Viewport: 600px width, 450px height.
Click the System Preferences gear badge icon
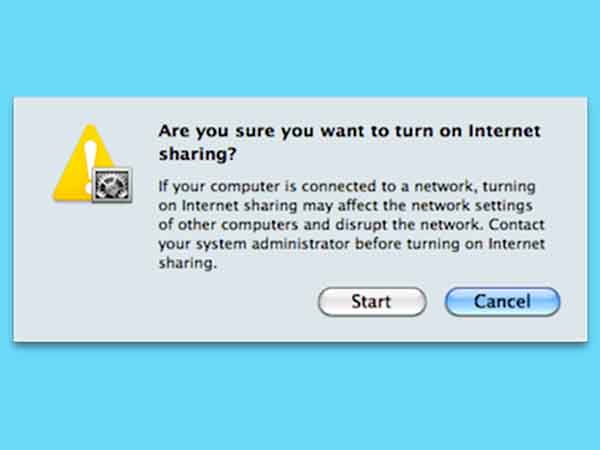pos(112,185)
